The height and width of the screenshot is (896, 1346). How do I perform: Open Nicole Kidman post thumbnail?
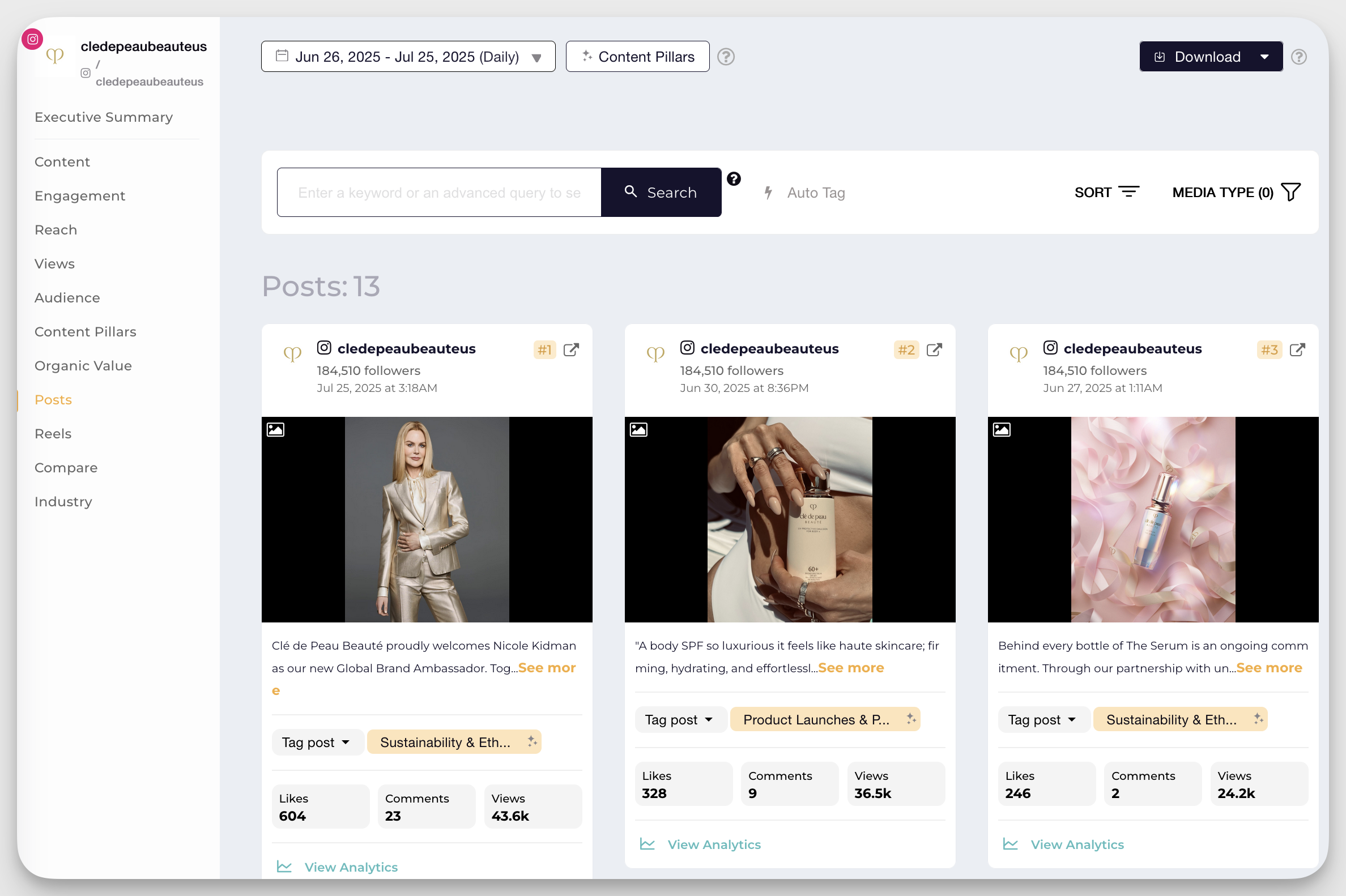point(427,519)
